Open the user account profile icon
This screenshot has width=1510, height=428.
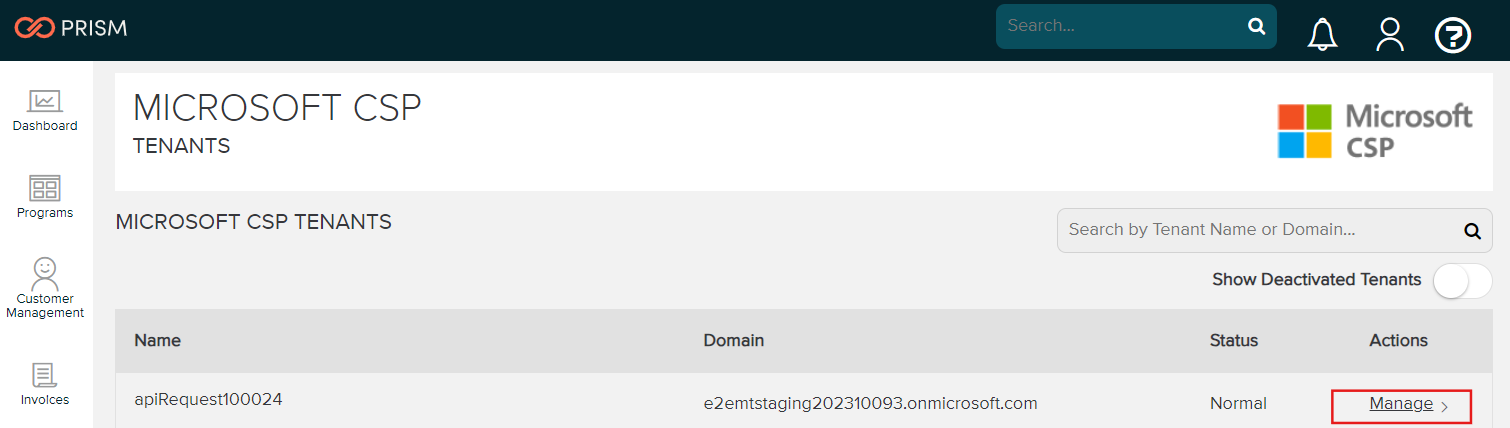point(1389,35)
